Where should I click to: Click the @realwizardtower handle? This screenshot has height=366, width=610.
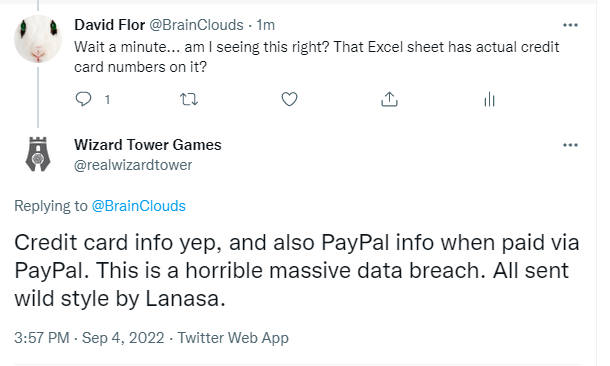(x=133, y=165)
